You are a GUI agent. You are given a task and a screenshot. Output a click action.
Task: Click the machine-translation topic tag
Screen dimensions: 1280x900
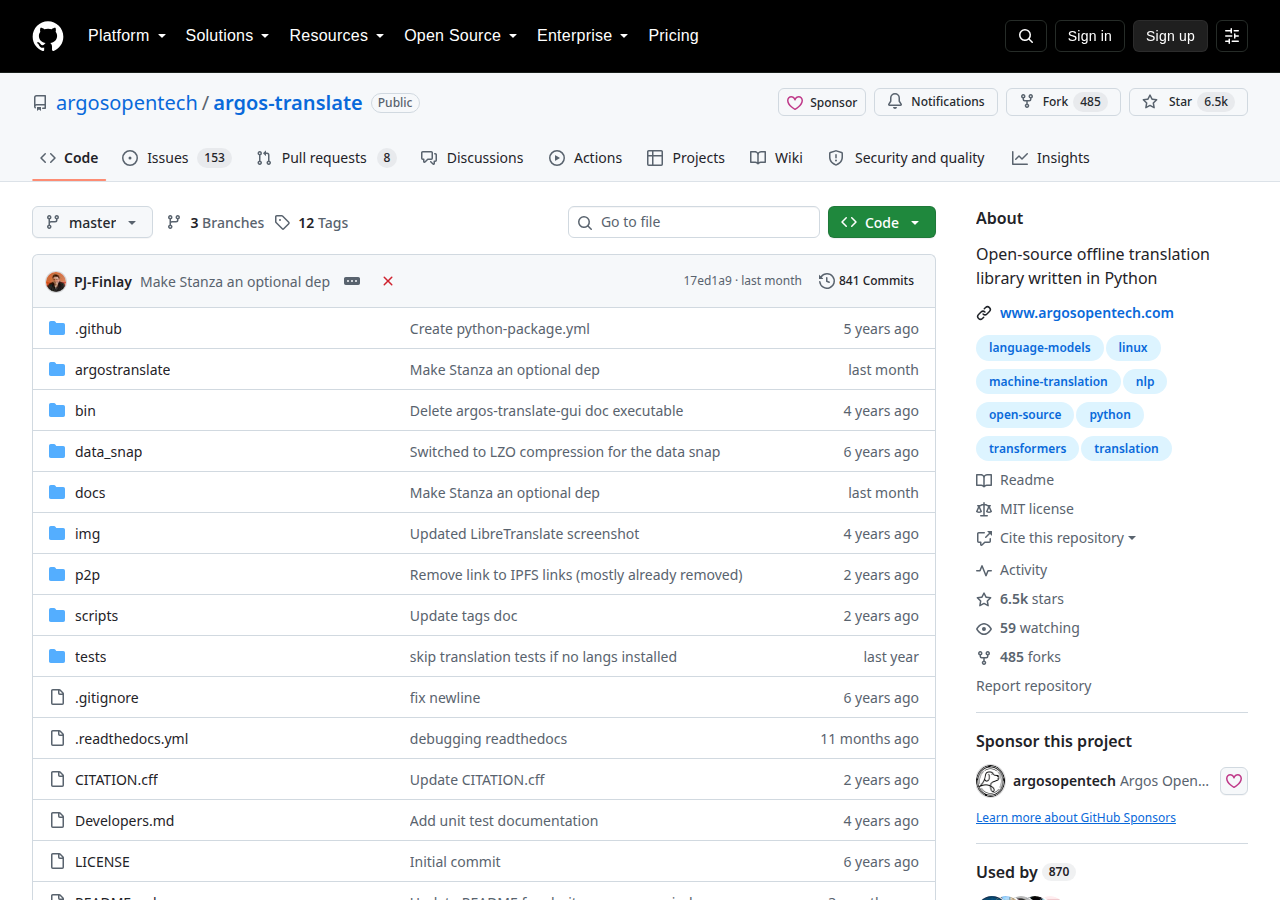pyautogui.click(x=1048, y=381)
